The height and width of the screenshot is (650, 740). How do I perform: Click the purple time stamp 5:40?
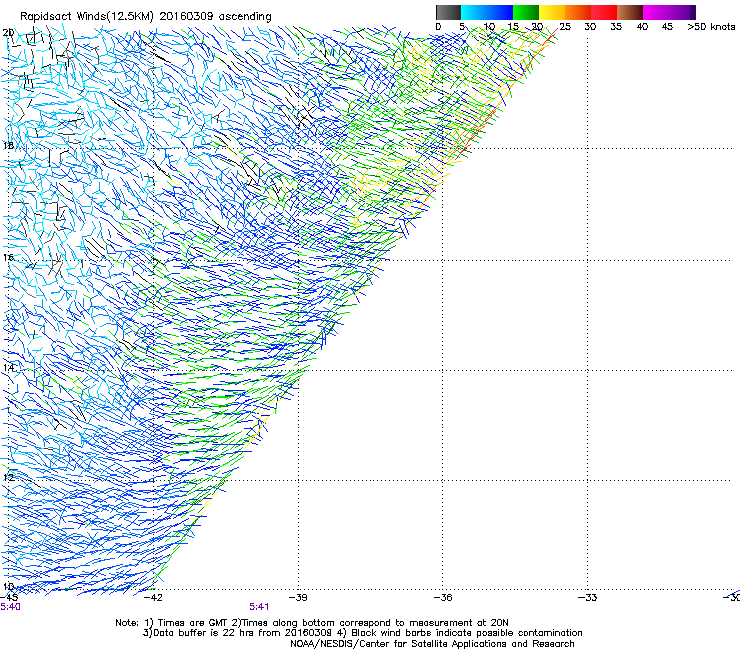(10, 607)
